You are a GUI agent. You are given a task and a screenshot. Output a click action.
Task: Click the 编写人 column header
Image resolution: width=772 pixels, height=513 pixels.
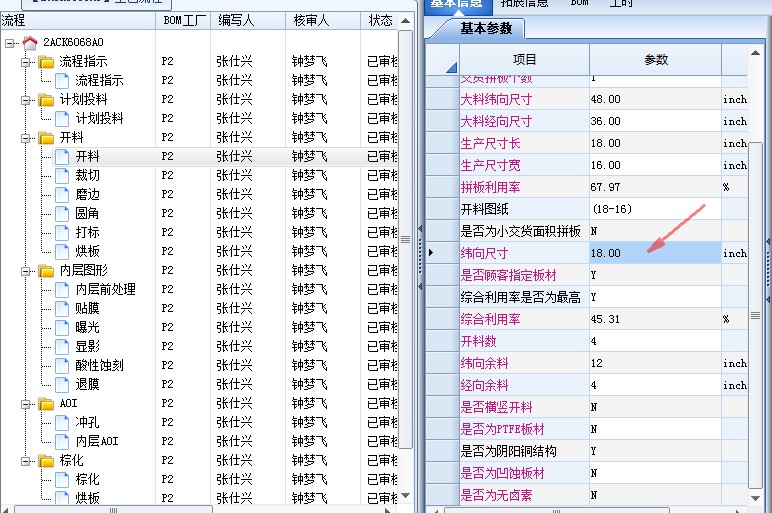[248, 20]
